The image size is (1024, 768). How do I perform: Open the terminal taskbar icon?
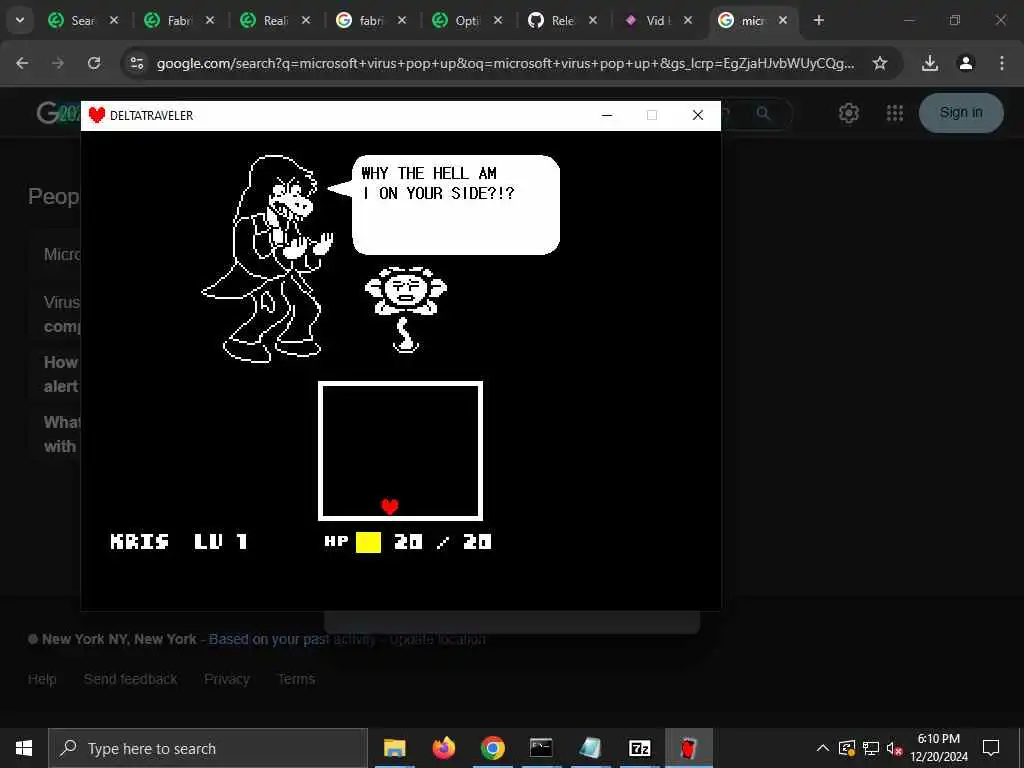pyautogui.click(x=541, y=748)
